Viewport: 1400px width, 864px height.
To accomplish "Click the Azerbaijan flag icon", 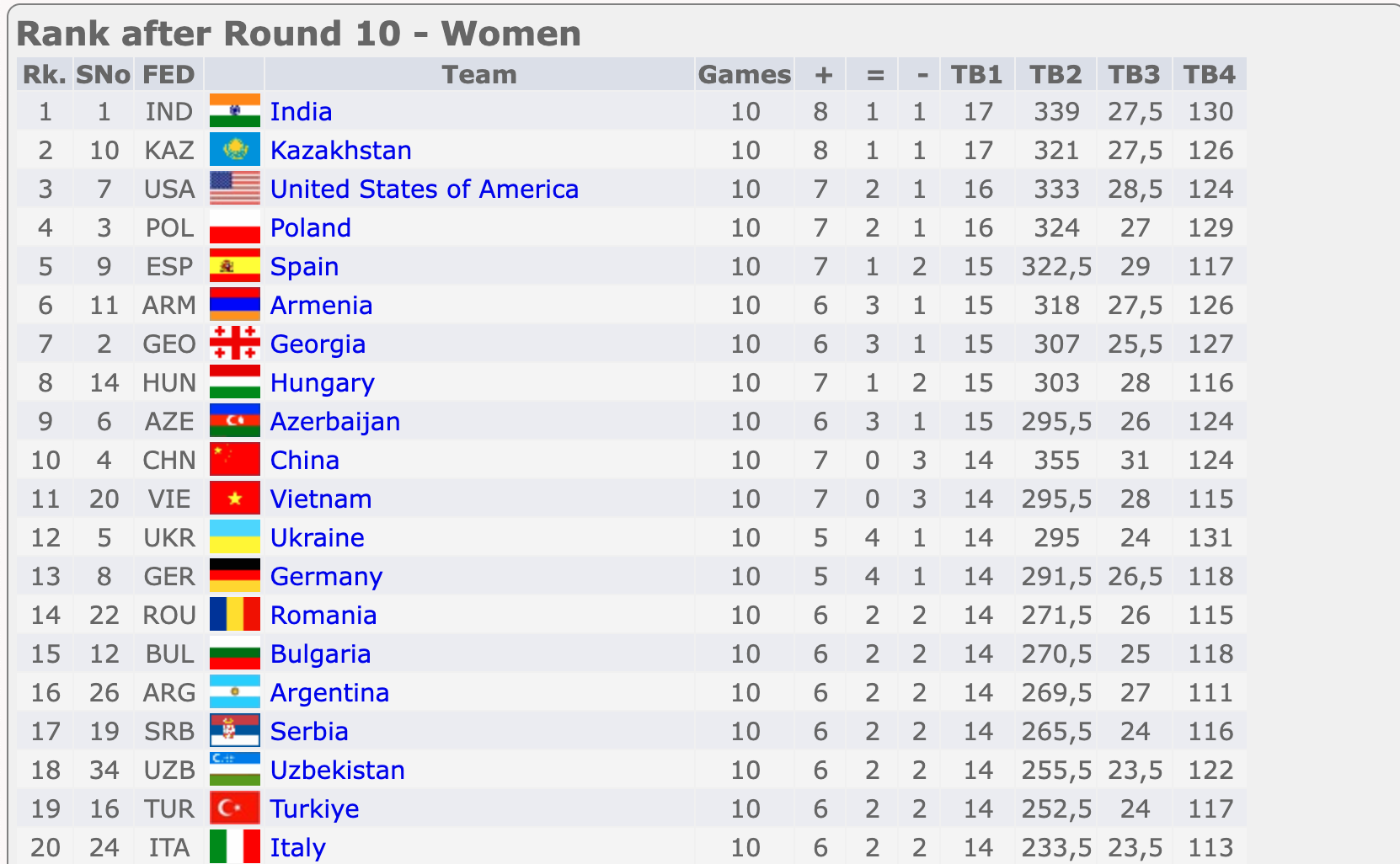I will 235,421.
